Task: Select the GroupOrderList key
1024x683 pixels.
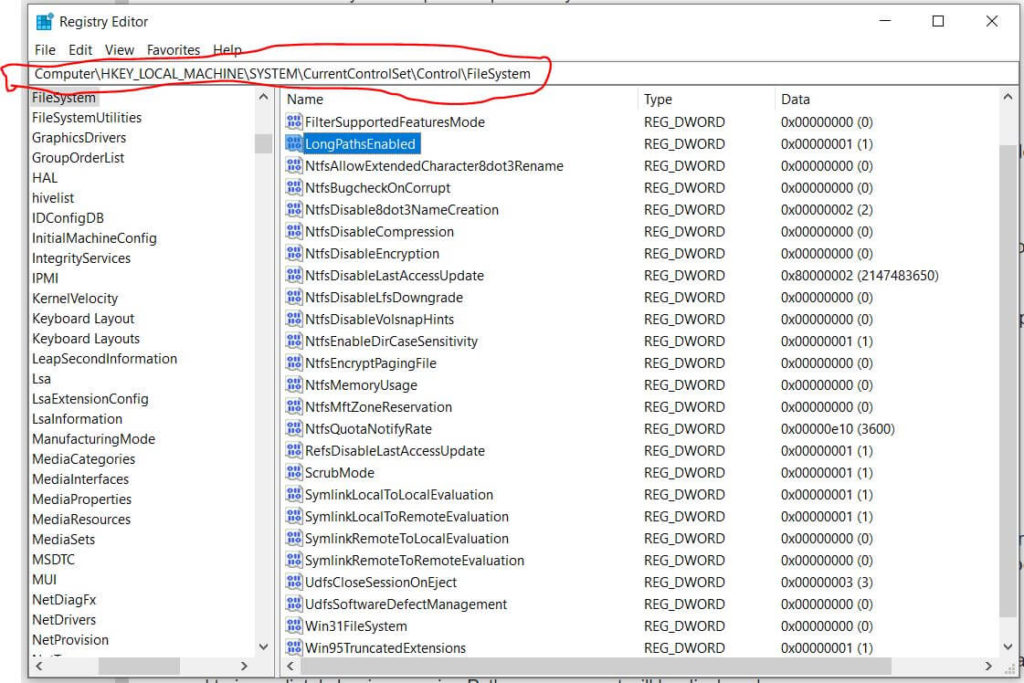Action: pos(78,157)
